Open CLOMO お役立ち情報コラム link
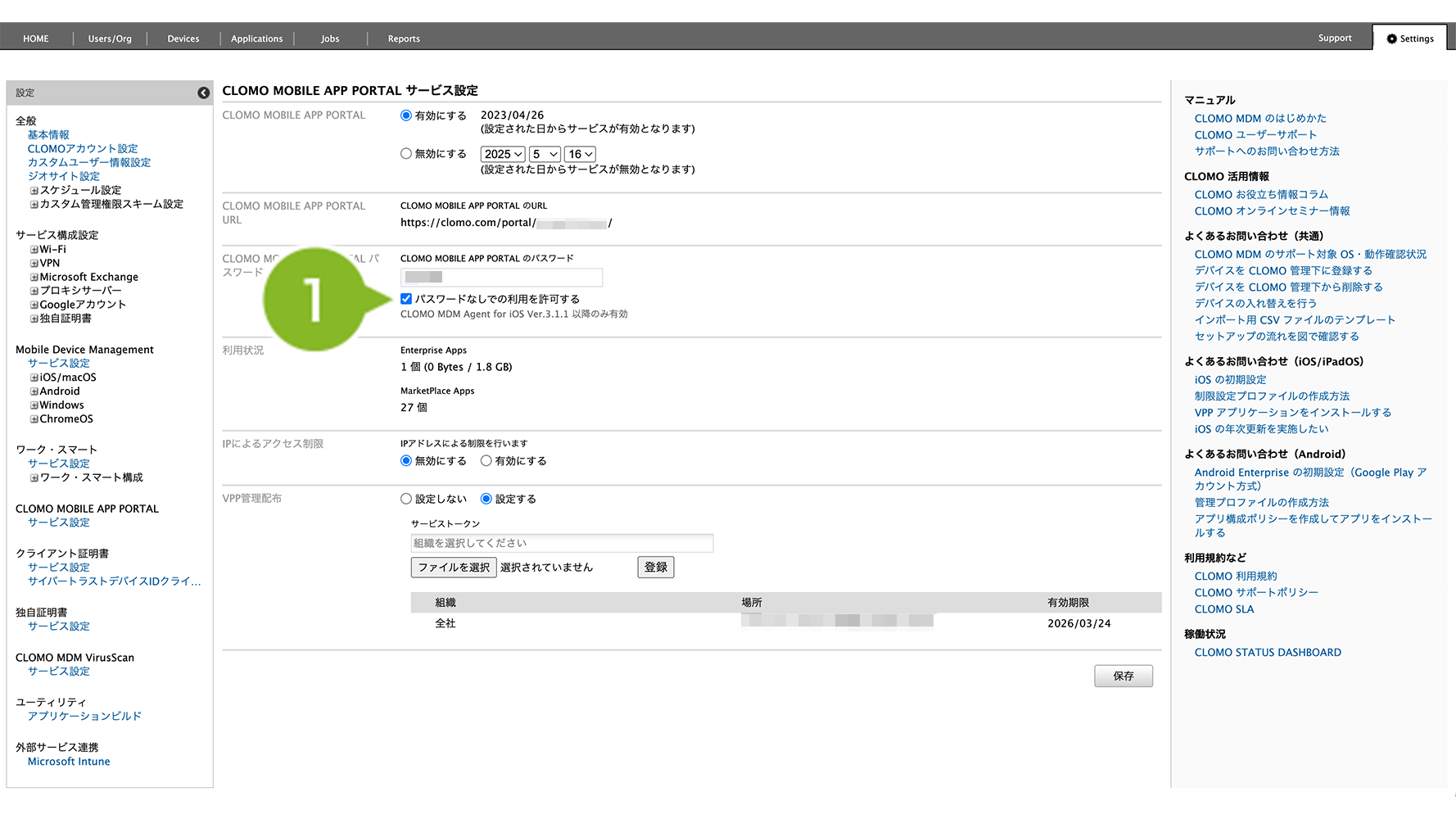 pyautogui.click(x=1261, y=195)
